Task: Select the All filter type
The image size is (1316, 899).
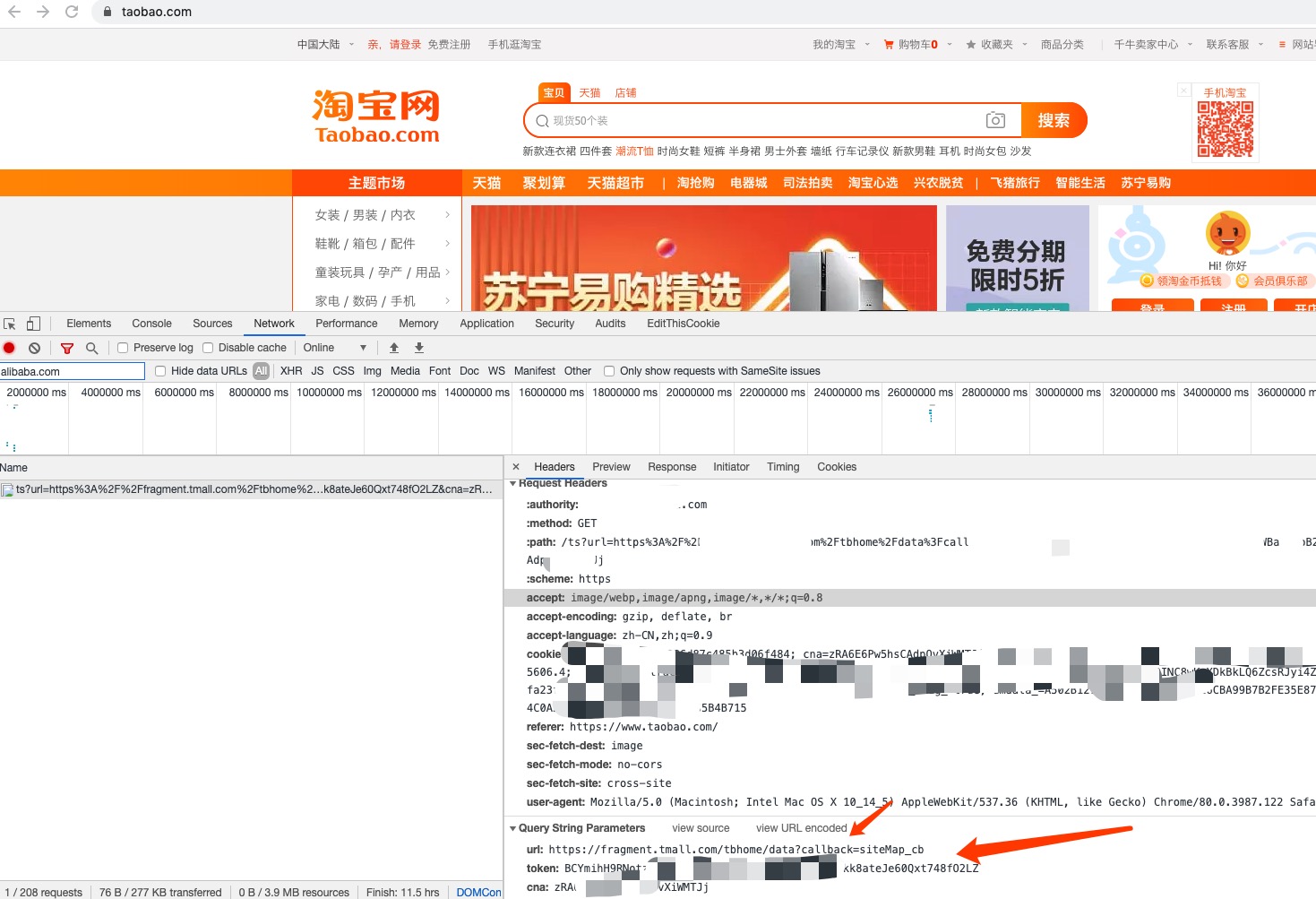Action: (x=261, y=371)
